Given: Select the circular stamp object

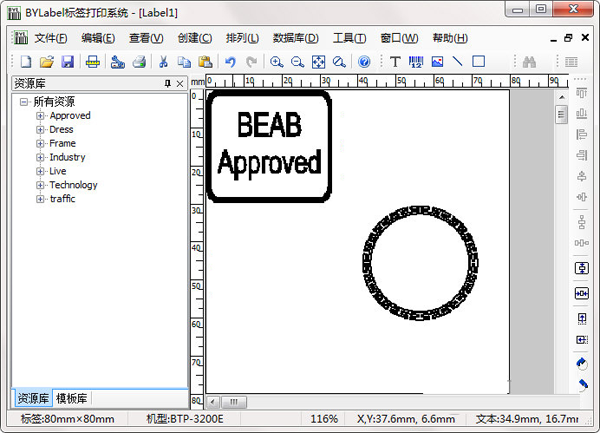Looking at the screenshot, I should pos(420,263).
